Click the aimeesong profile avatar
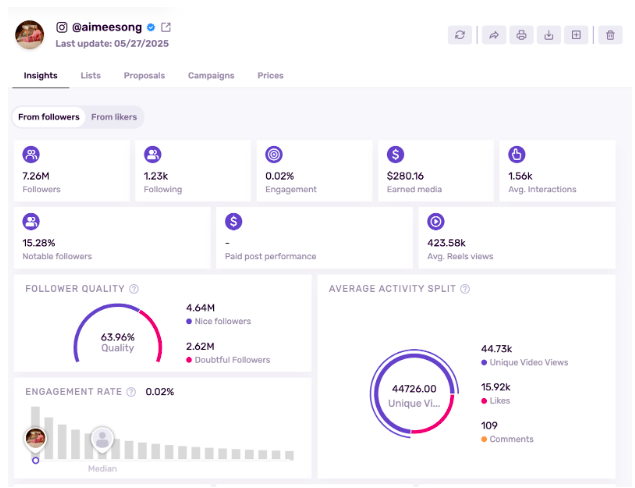This screenshot has width=635, height=488. point(30,35)
